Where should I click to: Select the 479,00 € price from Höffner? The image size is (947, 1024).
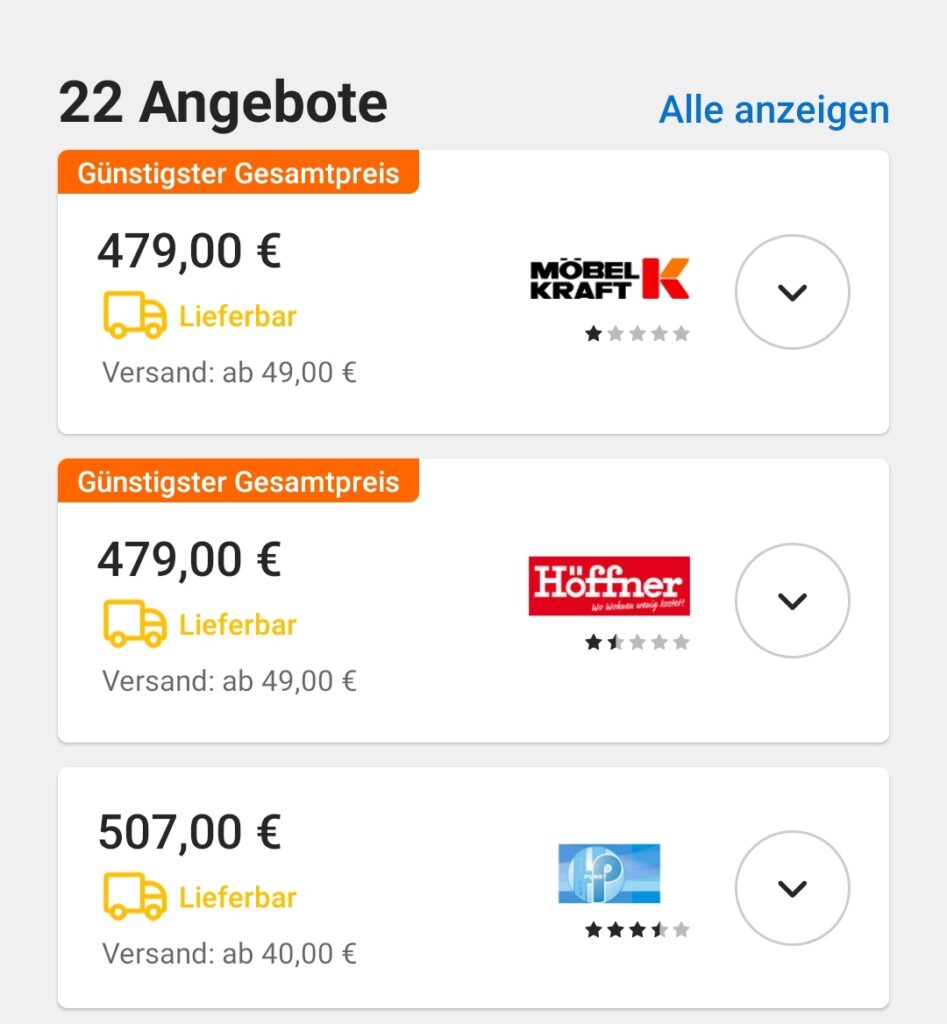coord(189,560)
